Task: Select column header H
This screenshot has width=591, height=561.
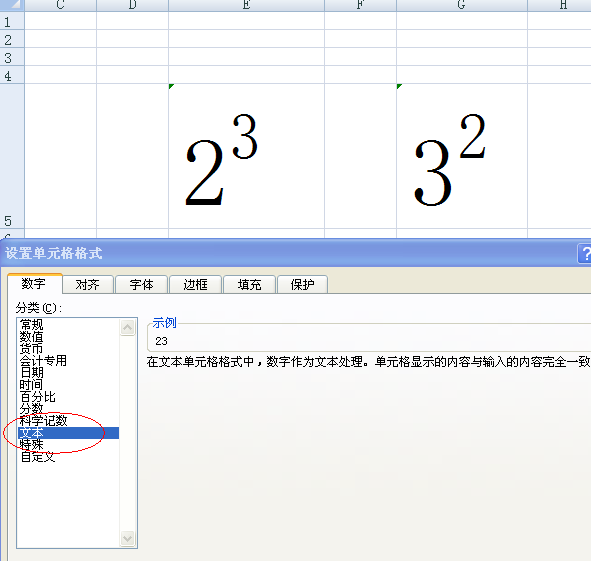Action: (x=559, y=5)
